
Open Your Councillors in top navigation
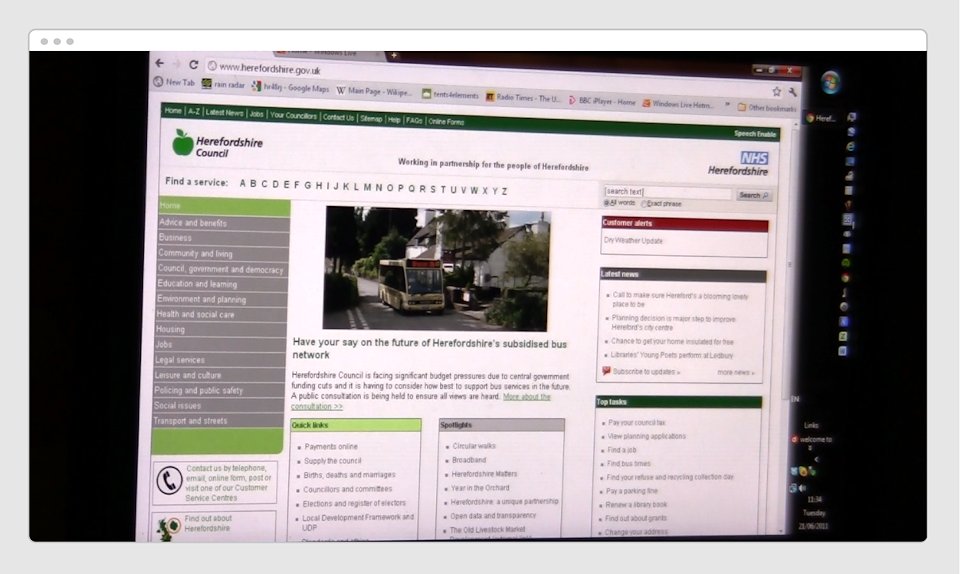(293, 116)
